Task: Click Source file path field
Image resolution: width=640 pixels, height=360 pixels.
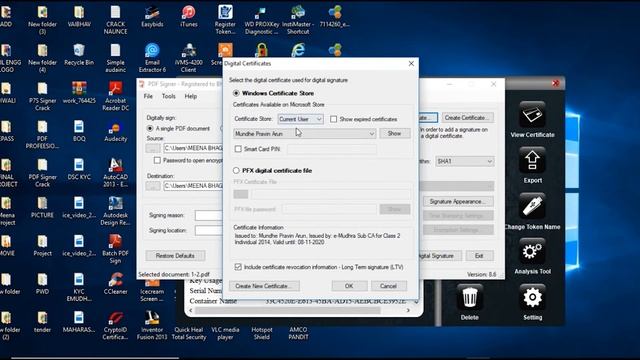Action: point(193,148)
